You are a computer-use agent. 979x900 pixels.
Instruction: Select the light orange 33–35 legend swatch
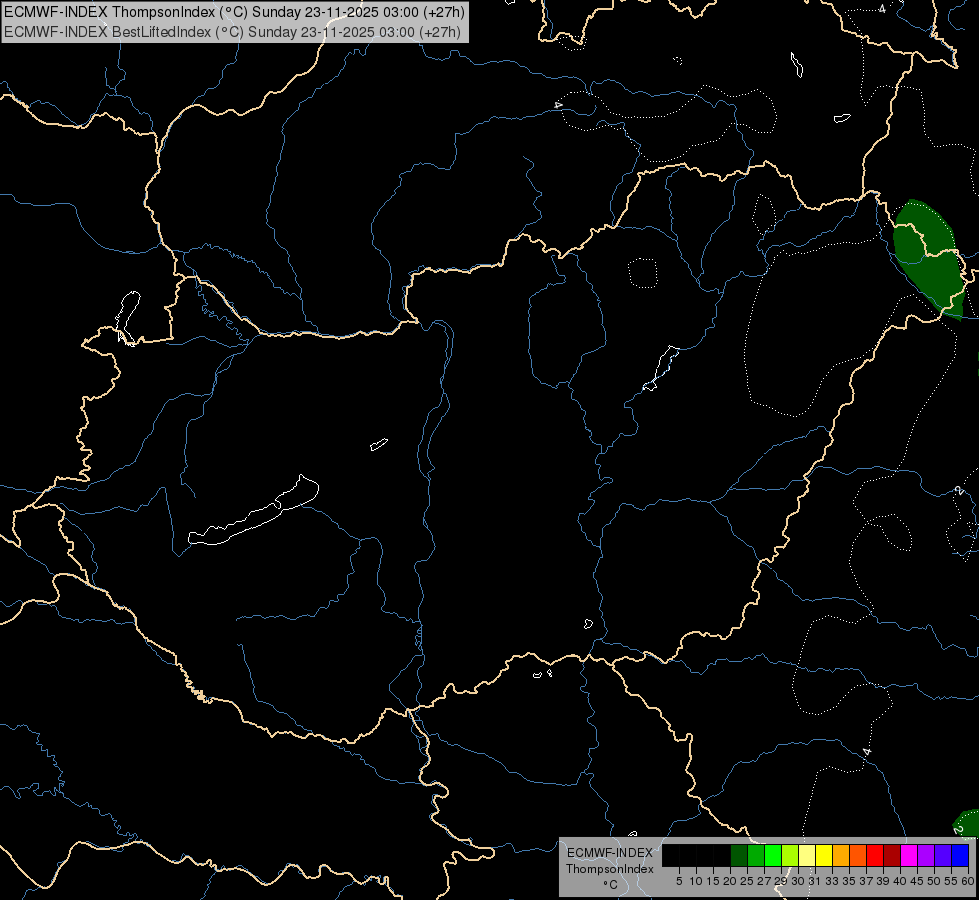click(x=841, y=856)
